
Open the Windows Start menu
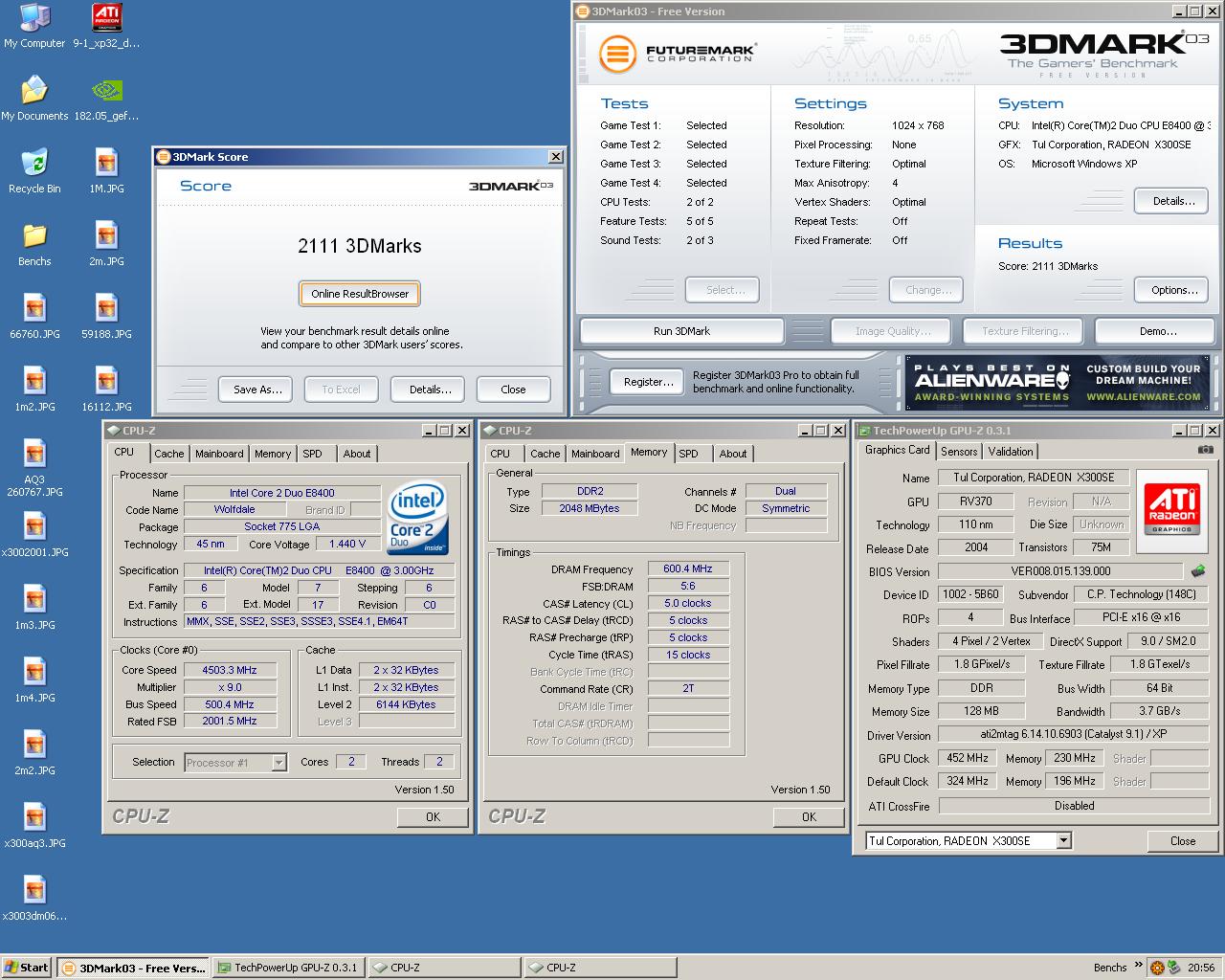click(27, 968)
